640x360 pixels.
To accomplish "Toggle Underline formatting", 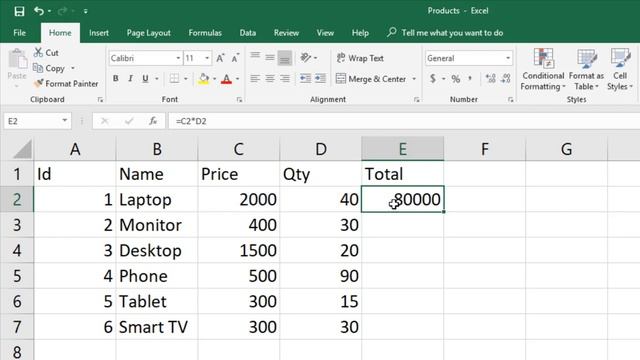I will [145, 78].
